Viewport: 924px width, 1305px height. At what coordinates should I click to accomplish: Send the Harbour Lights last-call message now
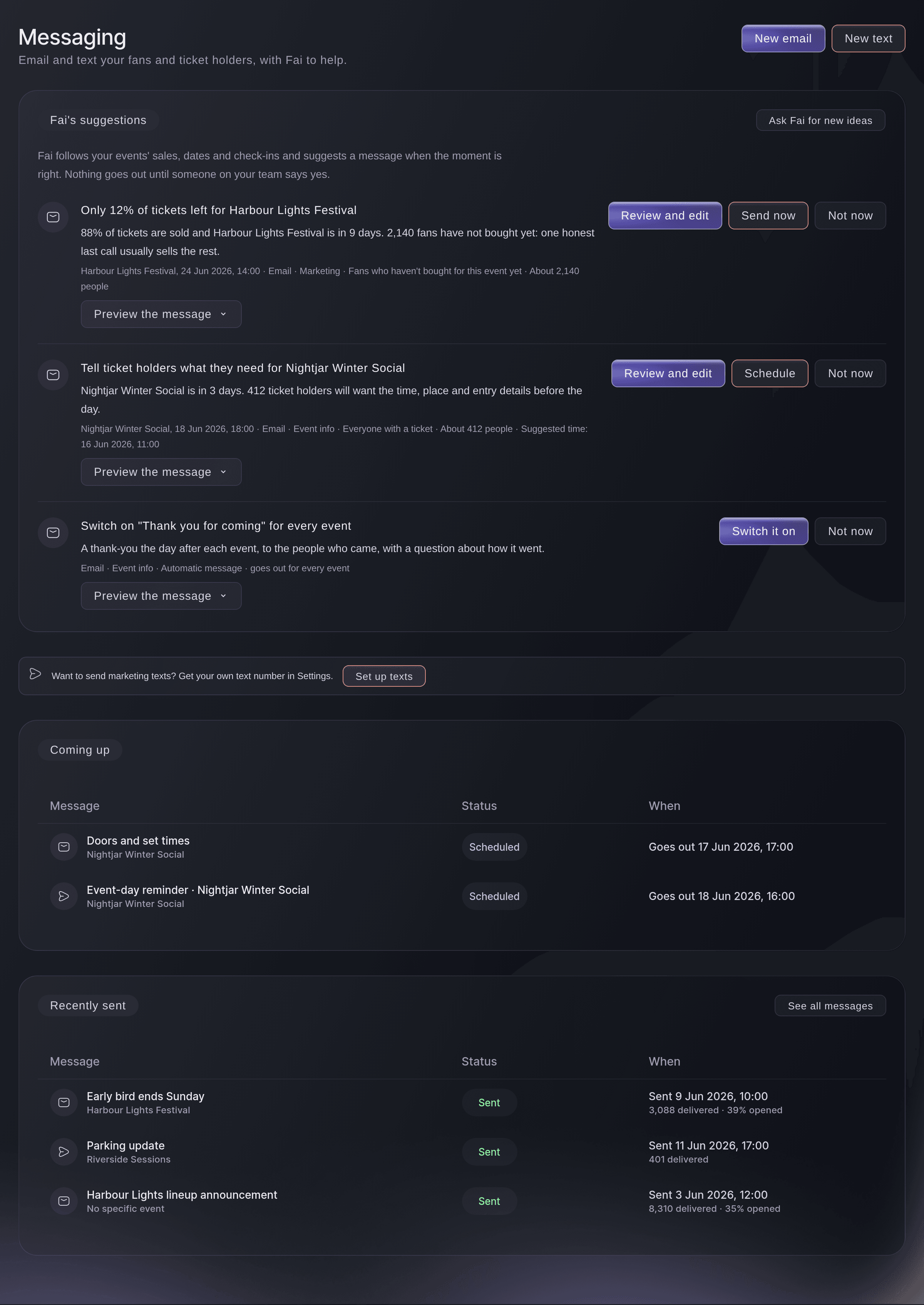coord(768,216)
